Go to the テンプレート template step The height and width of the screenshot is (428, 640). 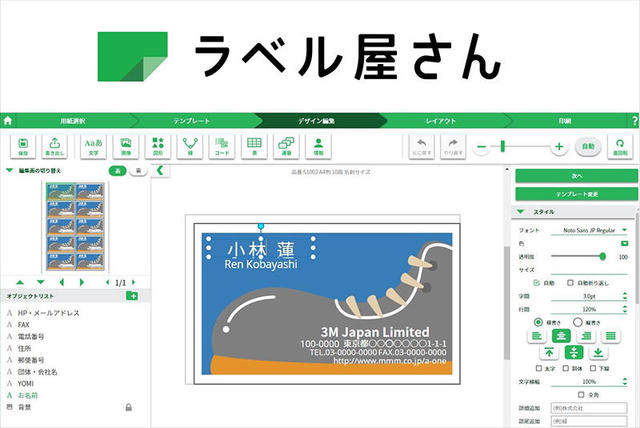coord(192,121)
